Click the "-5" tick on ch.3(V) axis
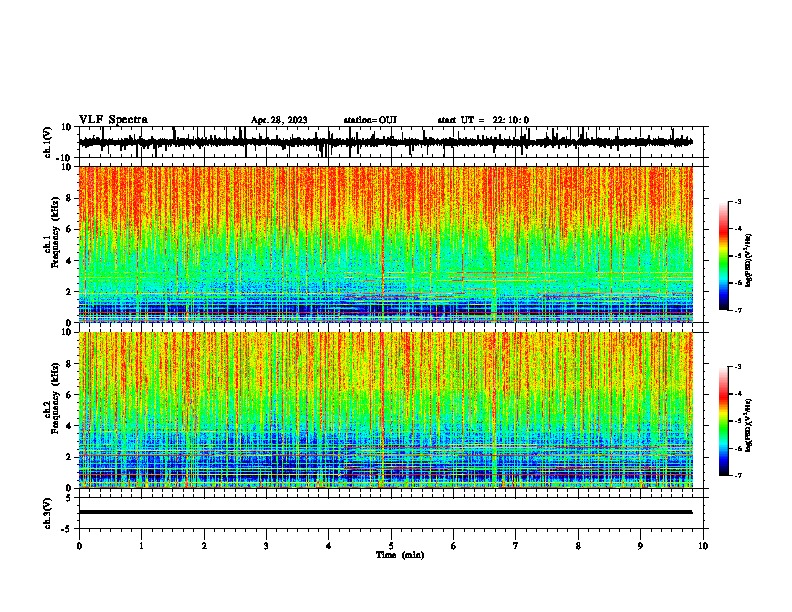Viewport: 792px width, 612px height. 67,529
